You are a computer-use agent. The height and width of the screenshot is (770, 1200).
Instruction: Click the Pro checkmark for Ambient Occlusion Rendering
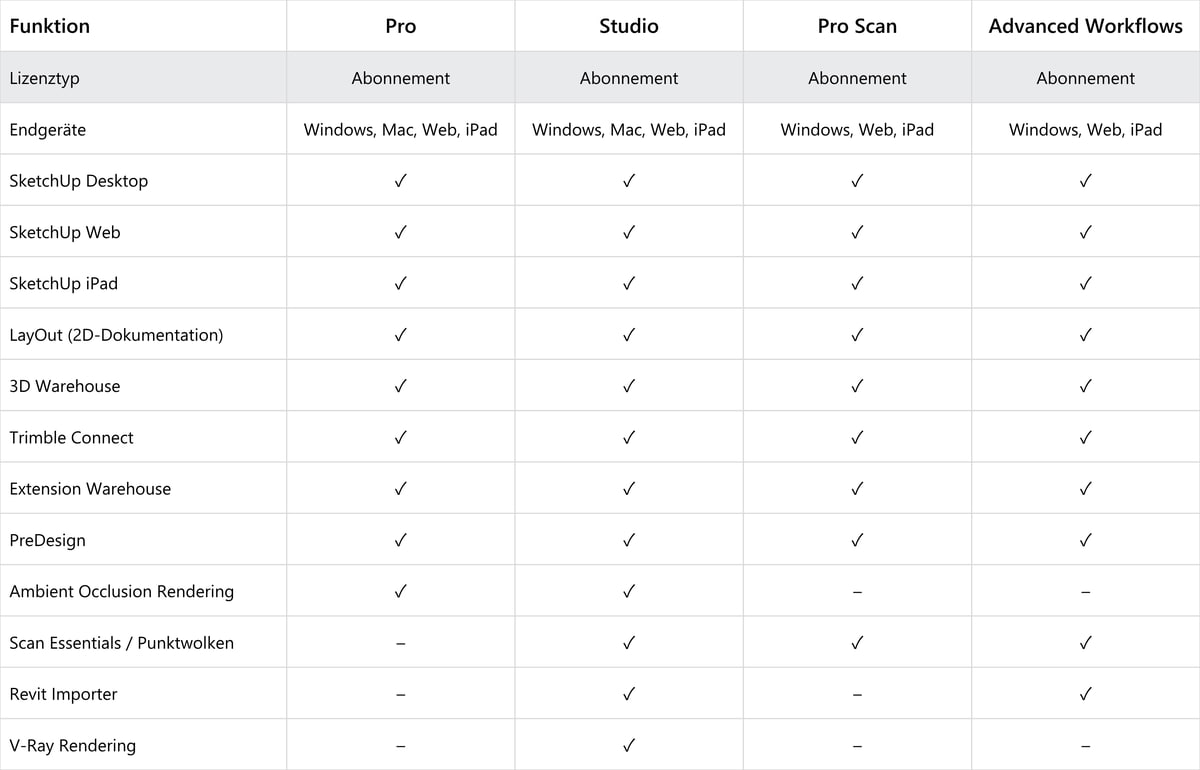(400, 591)
